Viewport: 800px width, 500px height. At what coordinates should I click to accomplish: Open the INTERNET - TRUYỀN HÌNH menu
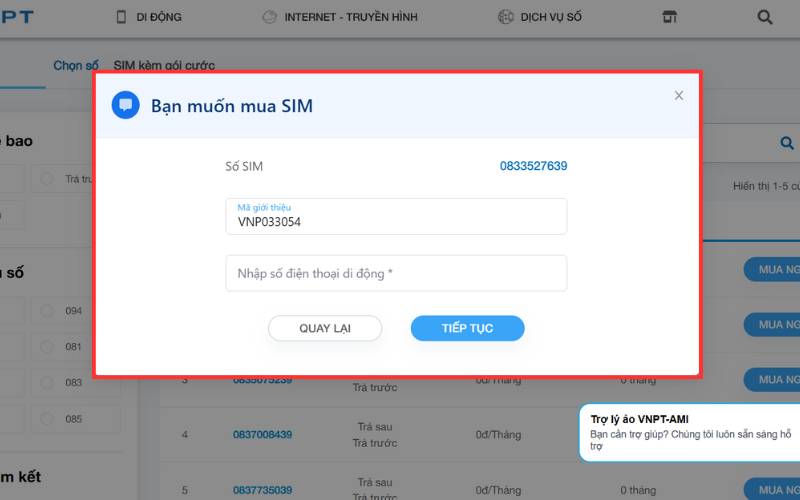point(351,17)
